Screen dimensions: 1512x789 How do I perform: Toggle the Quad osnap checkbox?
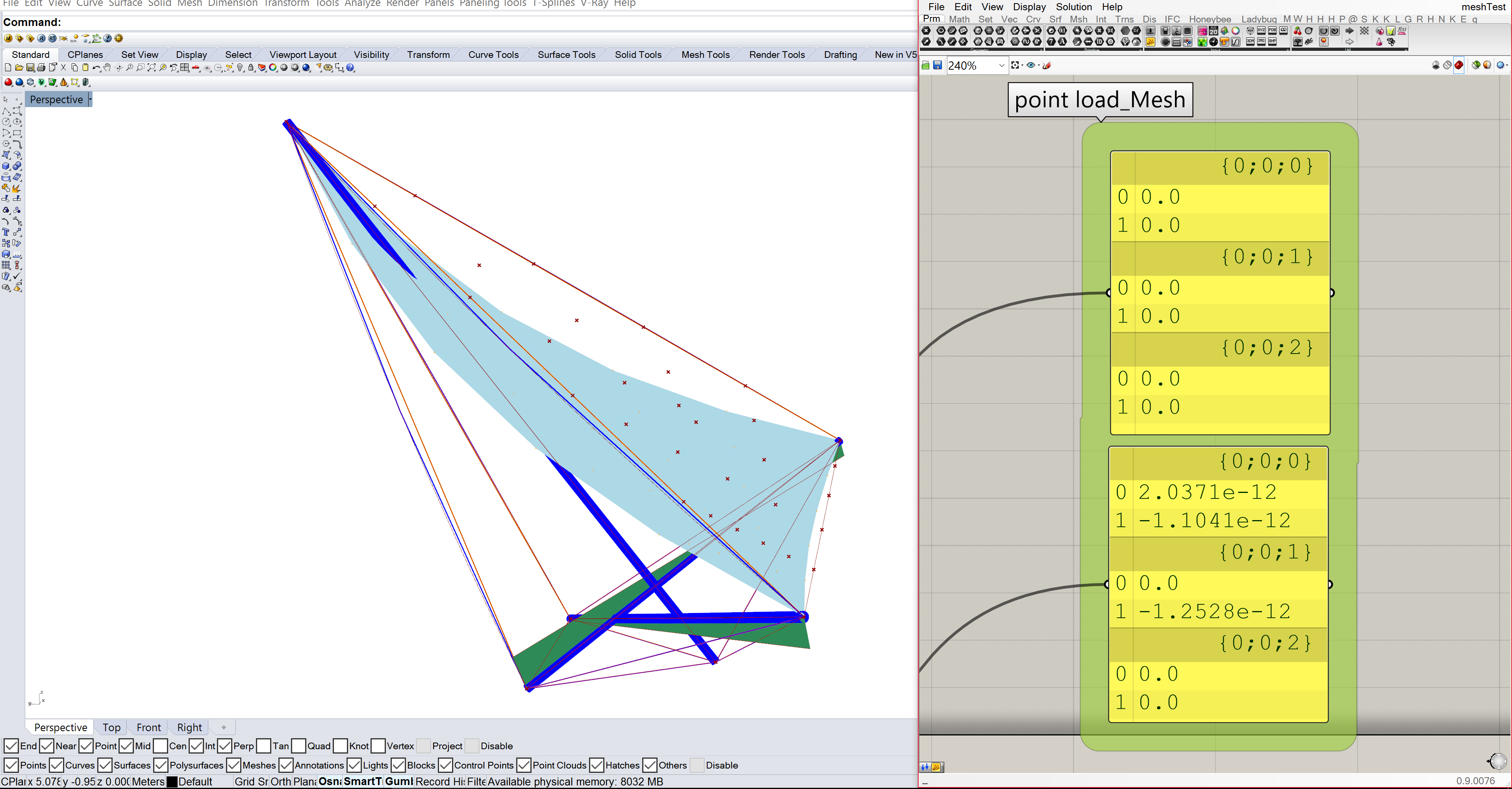tap(299, 746)
